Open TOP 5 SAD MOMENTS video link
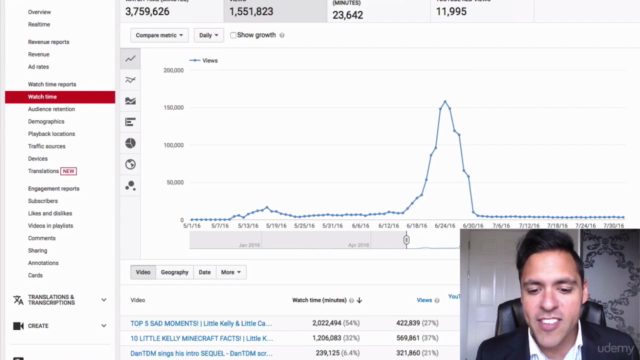640x360 pixels. click(x=201, y=323)
